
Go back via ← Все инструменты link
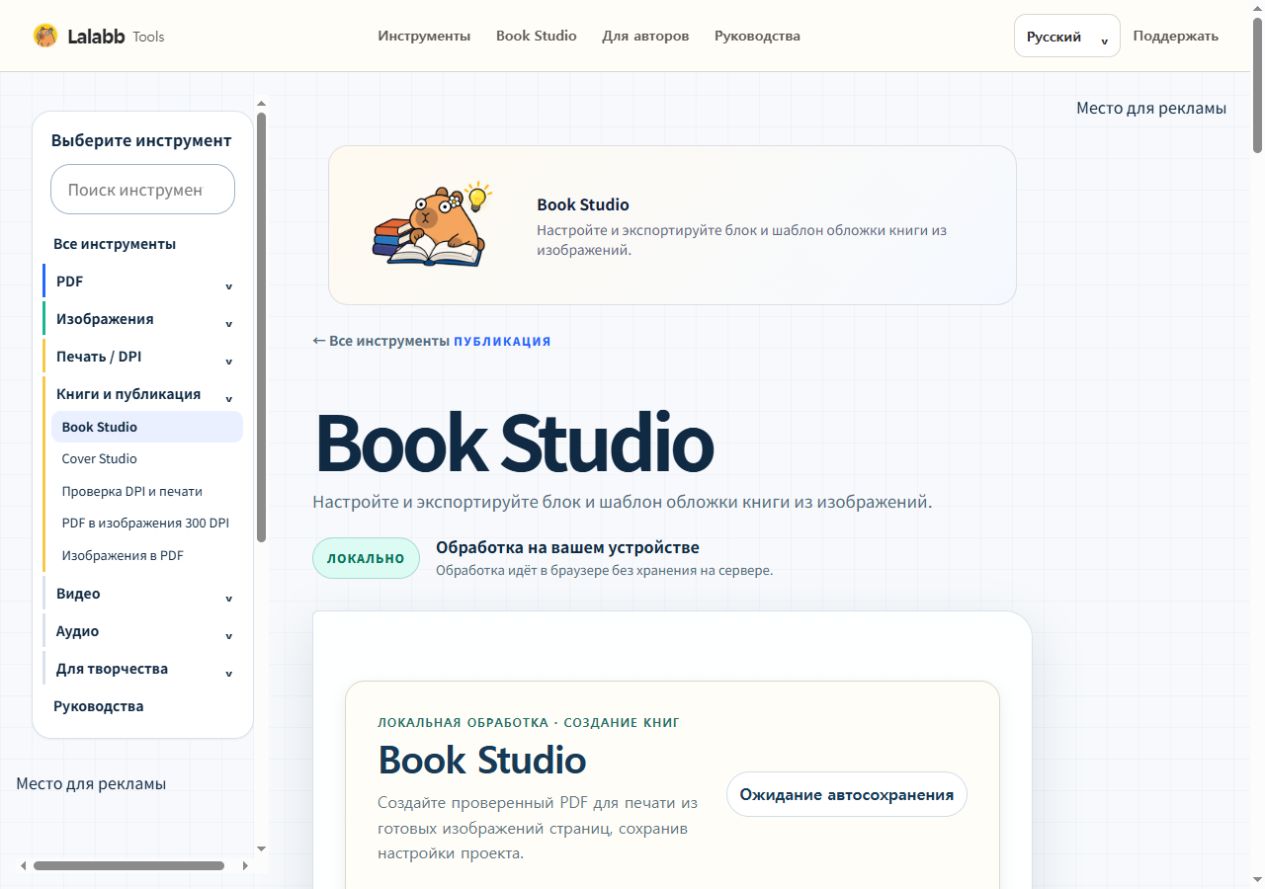[381, 341]
